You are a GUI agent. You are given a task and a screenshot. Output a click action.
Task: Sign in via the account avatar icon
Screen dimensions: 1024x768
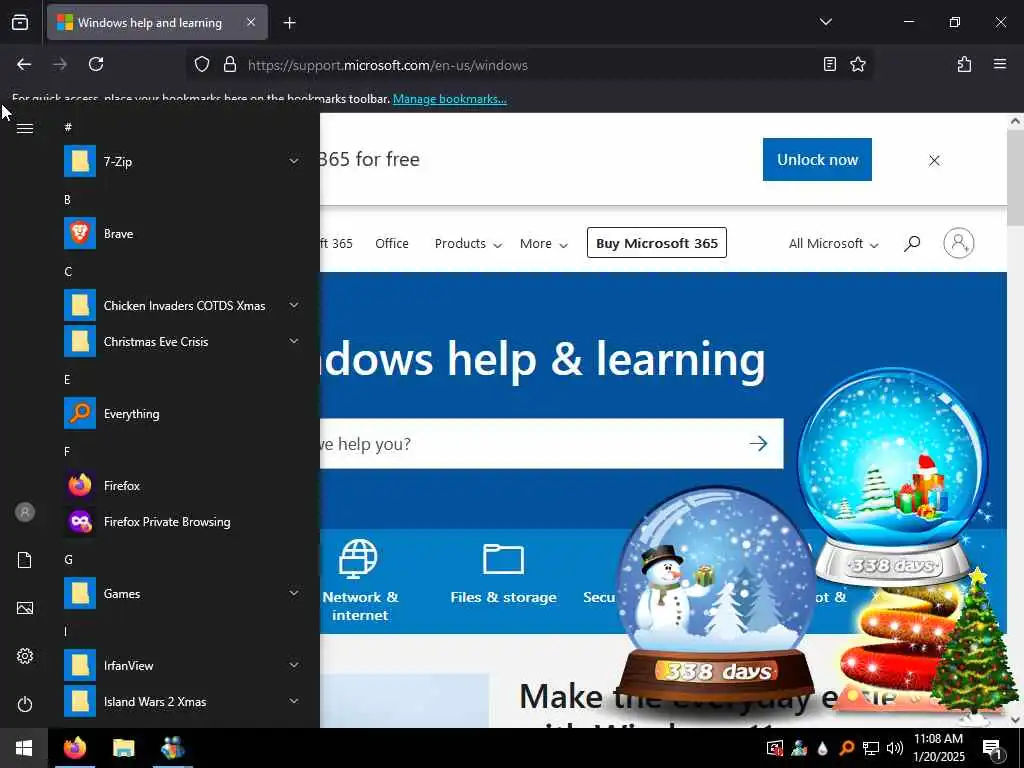959,243
